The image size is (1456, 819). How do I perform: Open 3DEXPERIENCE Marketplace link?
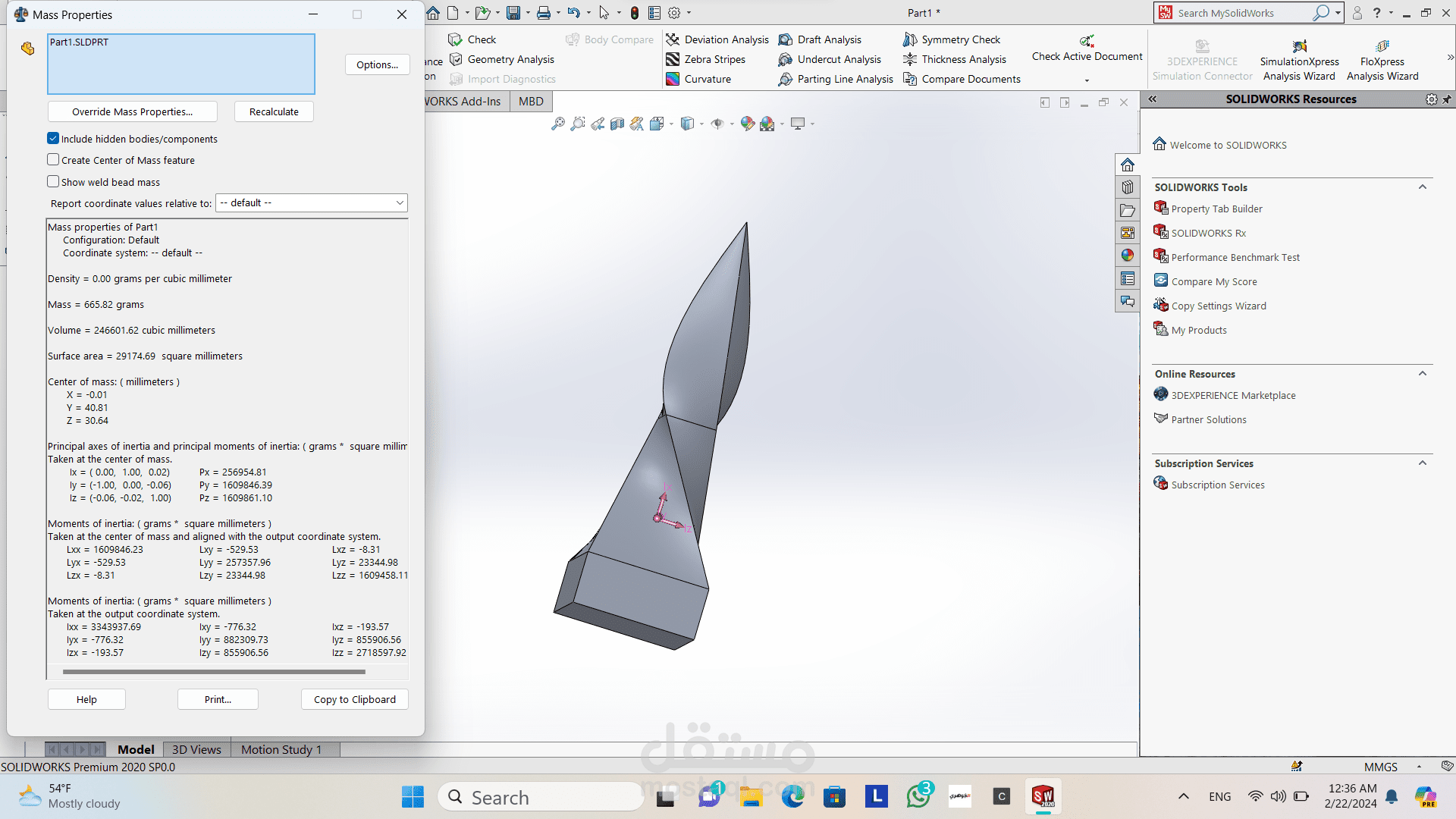1233,396
